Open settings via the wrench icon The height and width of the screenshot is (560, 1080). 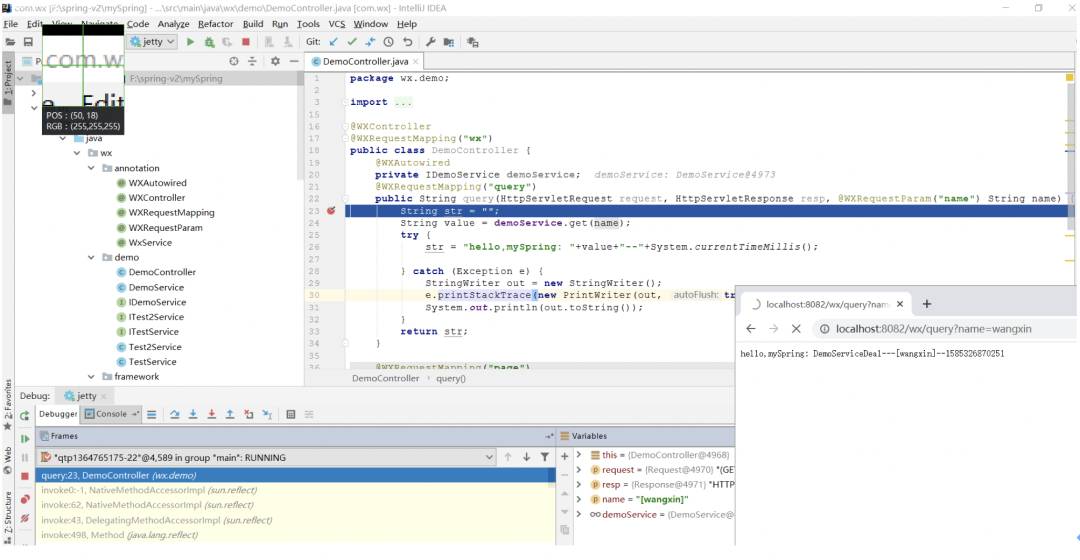pyautogui.click(x=431, y=42)
